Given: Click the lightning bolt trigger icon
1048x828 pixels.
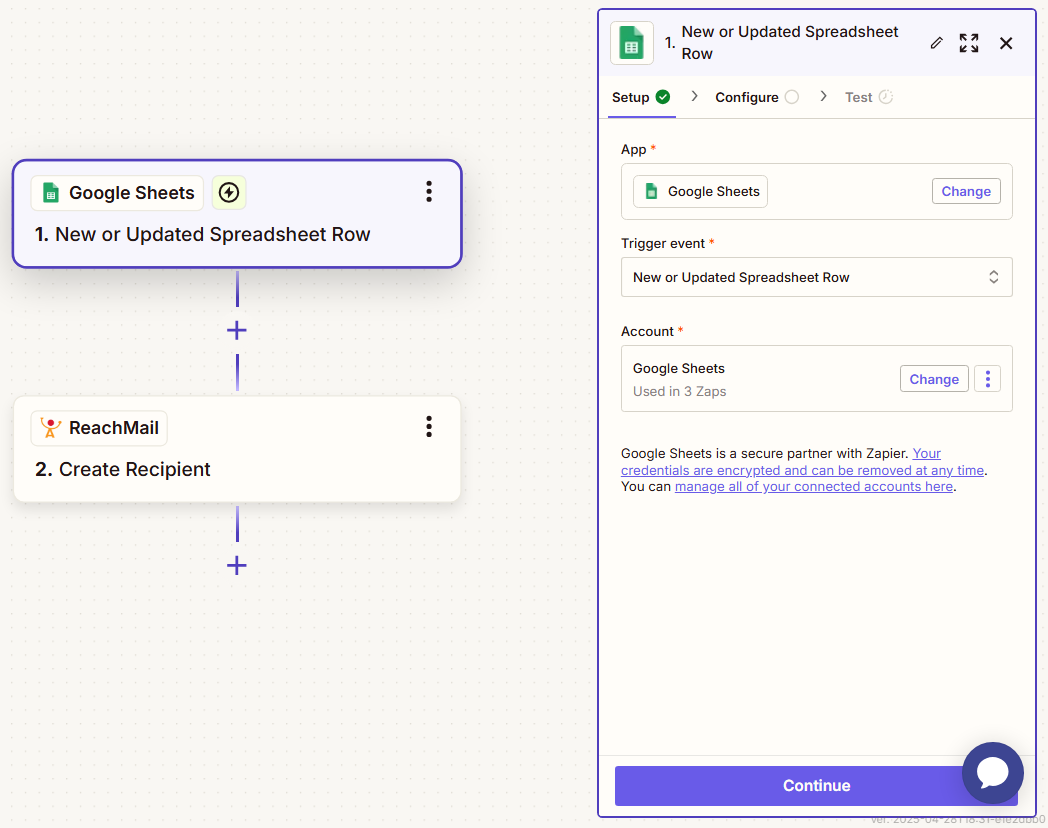Looking at the screenshot, I should (x=229, y=192).
